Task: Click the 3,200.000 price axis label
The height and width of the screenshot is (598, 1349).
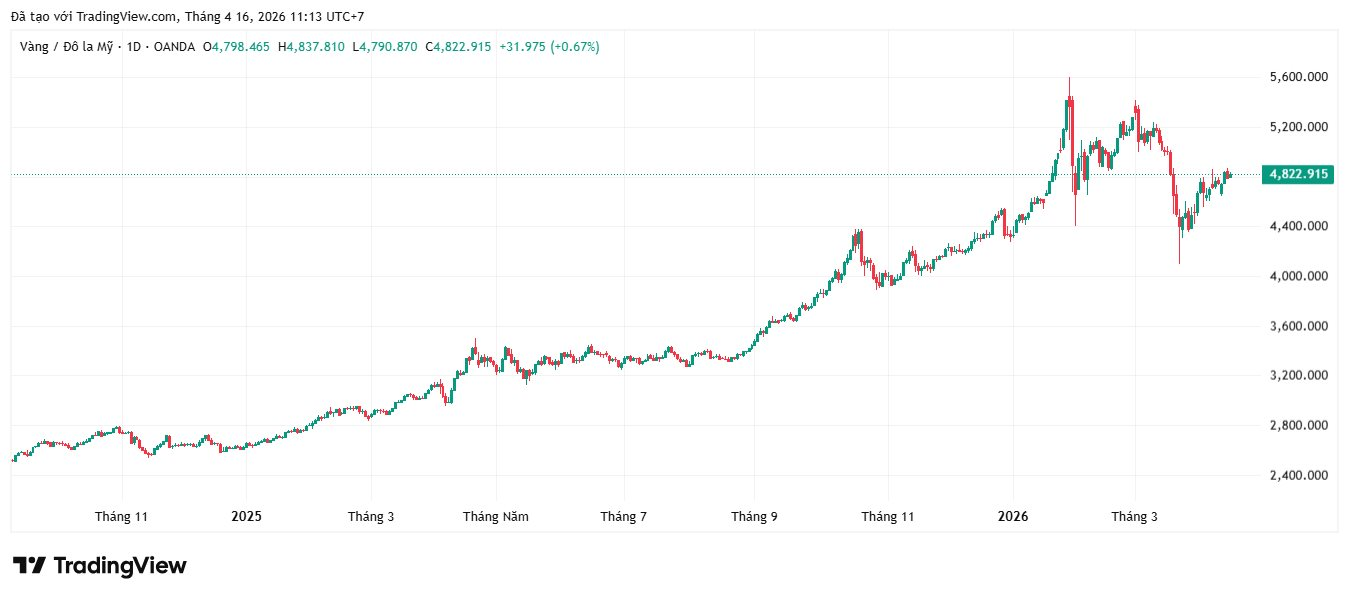Action: tap(1298, 376)
